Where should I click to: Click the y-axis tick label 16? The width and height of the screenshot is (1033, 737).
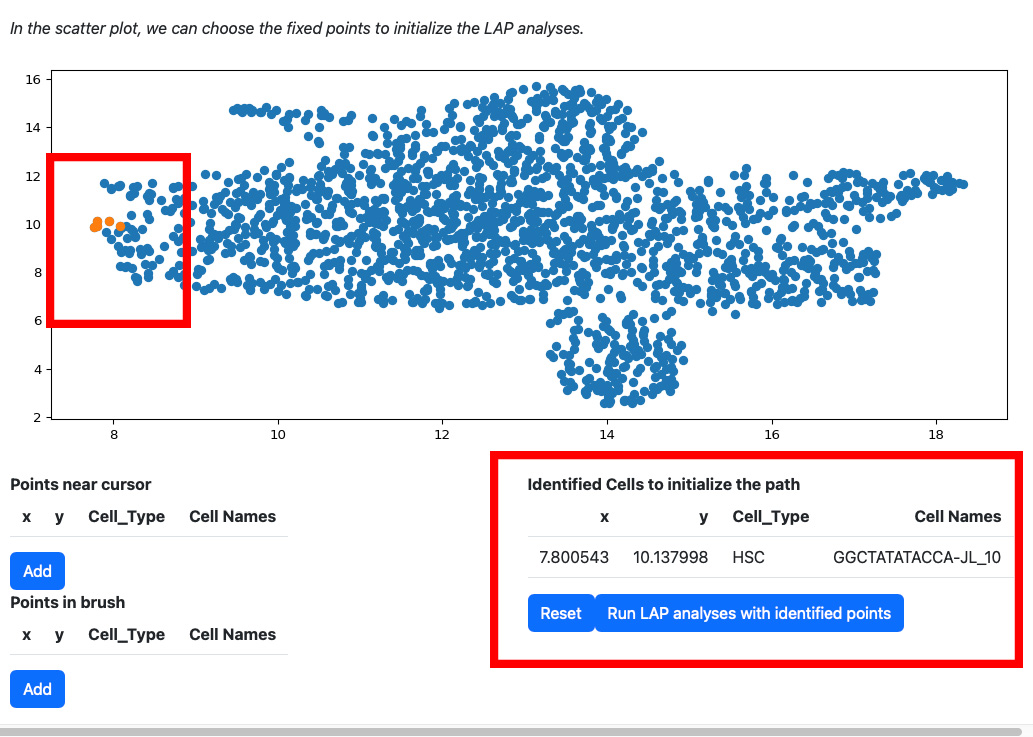coord(33,80)
